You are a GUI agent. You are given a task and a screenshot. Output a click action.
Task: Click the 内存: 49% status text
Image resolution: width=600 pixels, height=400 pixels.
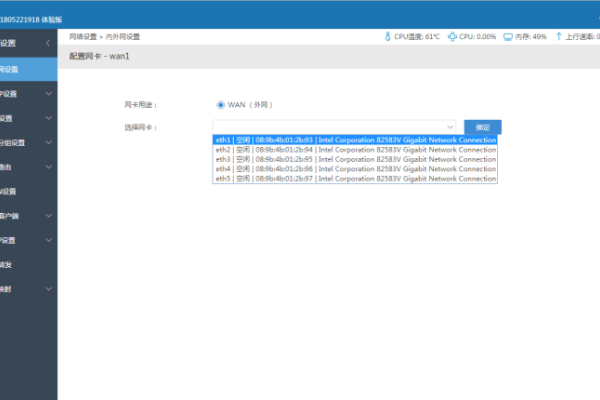click(531, 37)
